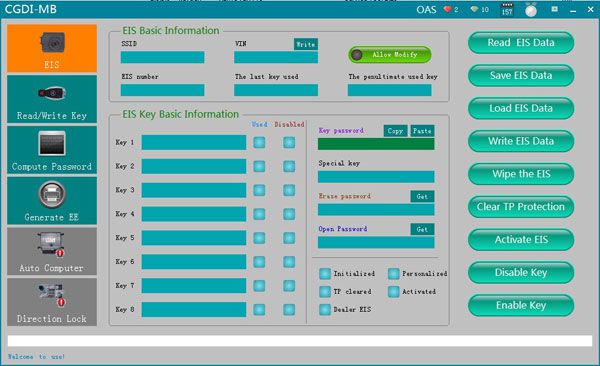The width and height of the screenshot is (600, 366).
Task: Open the Auto Computer module
Action: pos(52,251)
